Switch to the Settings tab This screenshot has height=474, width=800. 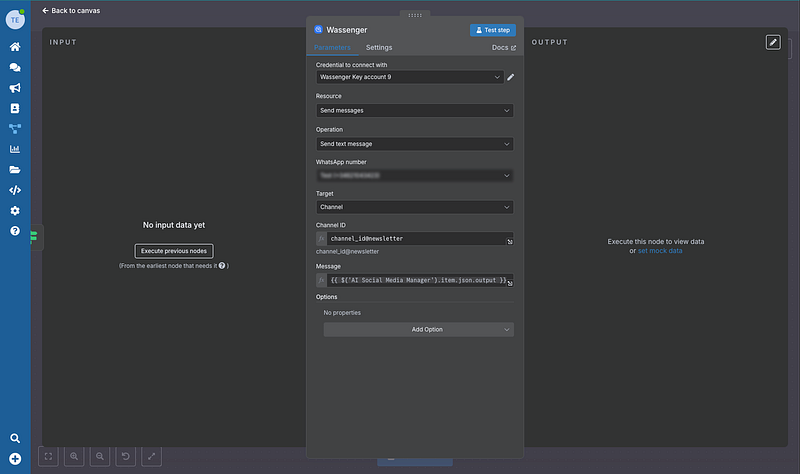(379, 48)
